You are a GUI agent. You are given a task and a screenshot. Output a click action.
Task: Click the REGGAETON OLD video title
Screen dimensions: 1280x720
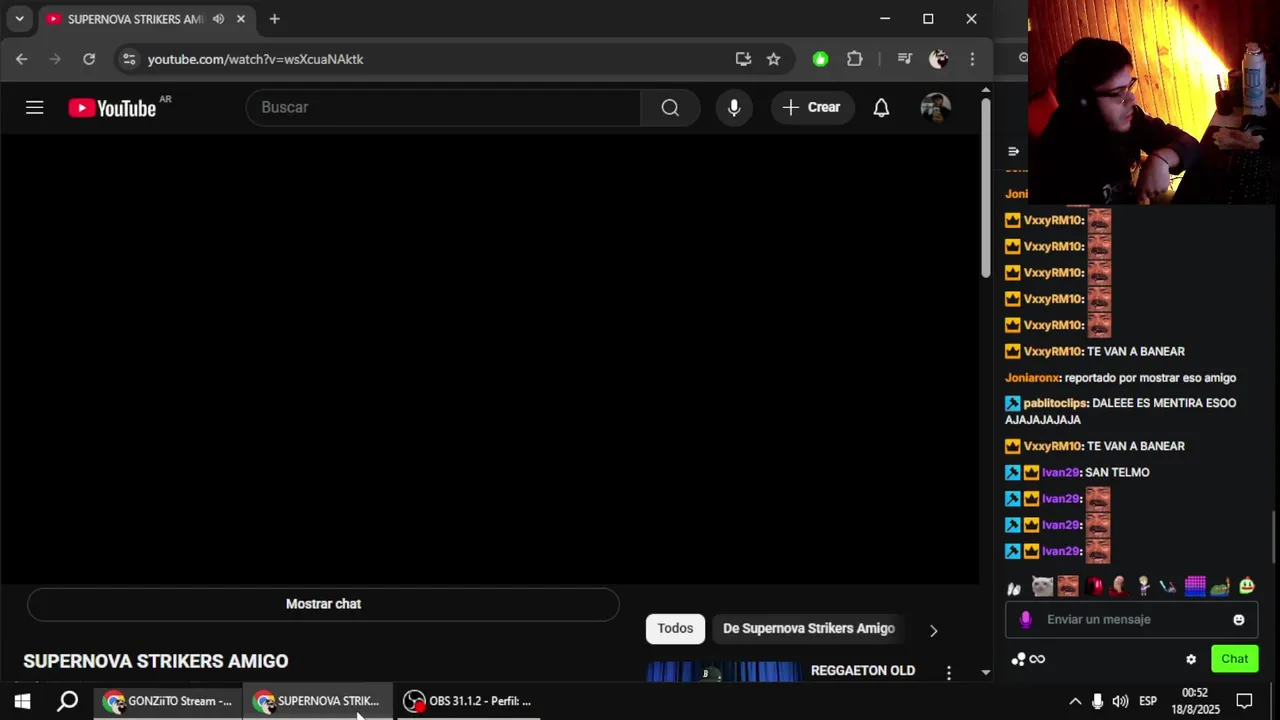point(863,671)
